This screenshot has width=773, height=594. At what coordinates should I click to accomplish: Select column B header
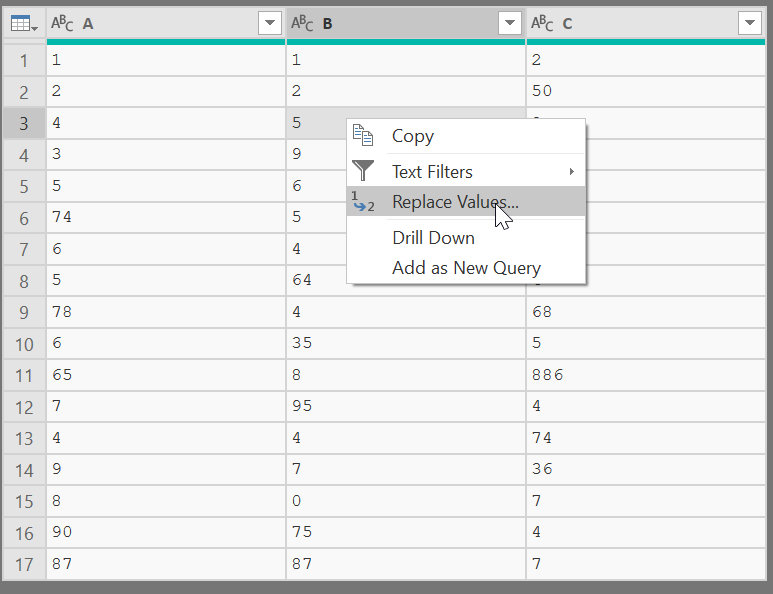point(406,23)
